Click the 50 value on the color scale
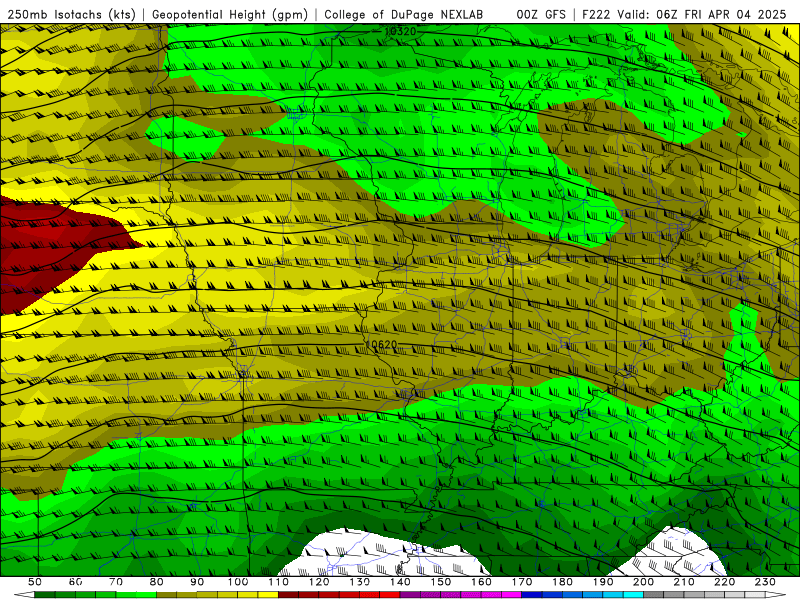Viewport: 800px width, 600px height. (35, 582)
